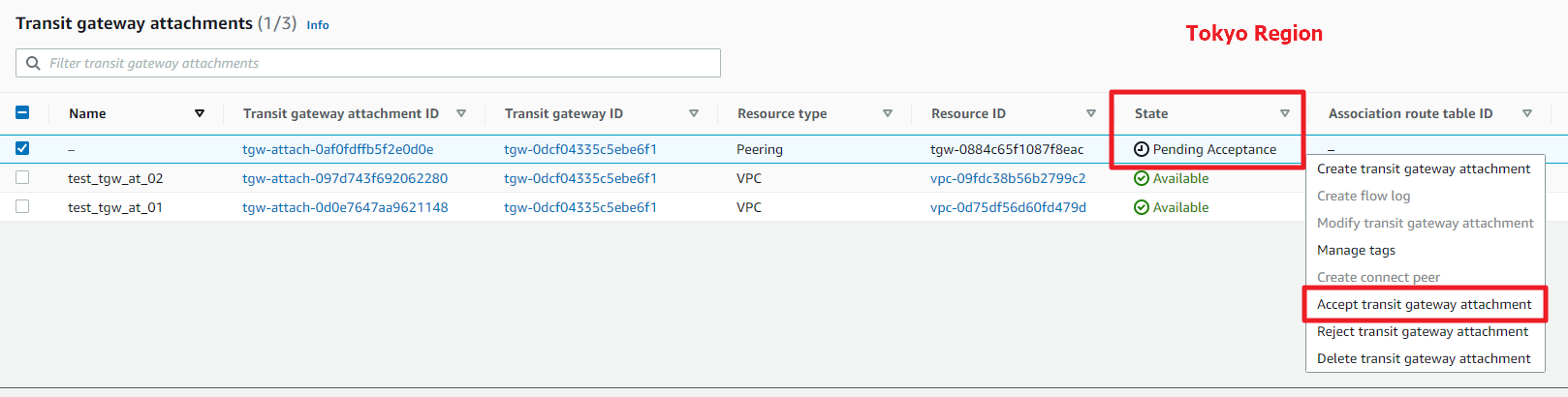Click the search magnifier icon in filter box
Viewport: 1568px width, 397px height.
tap(33, 63)
